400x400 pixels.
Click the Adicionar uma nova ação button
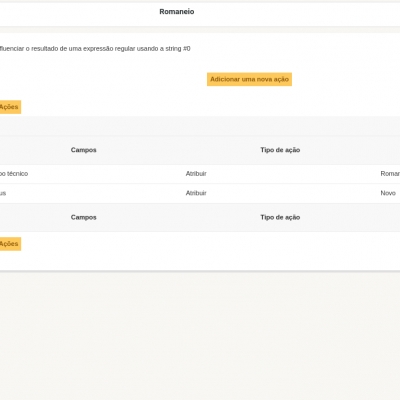[249, 79]
